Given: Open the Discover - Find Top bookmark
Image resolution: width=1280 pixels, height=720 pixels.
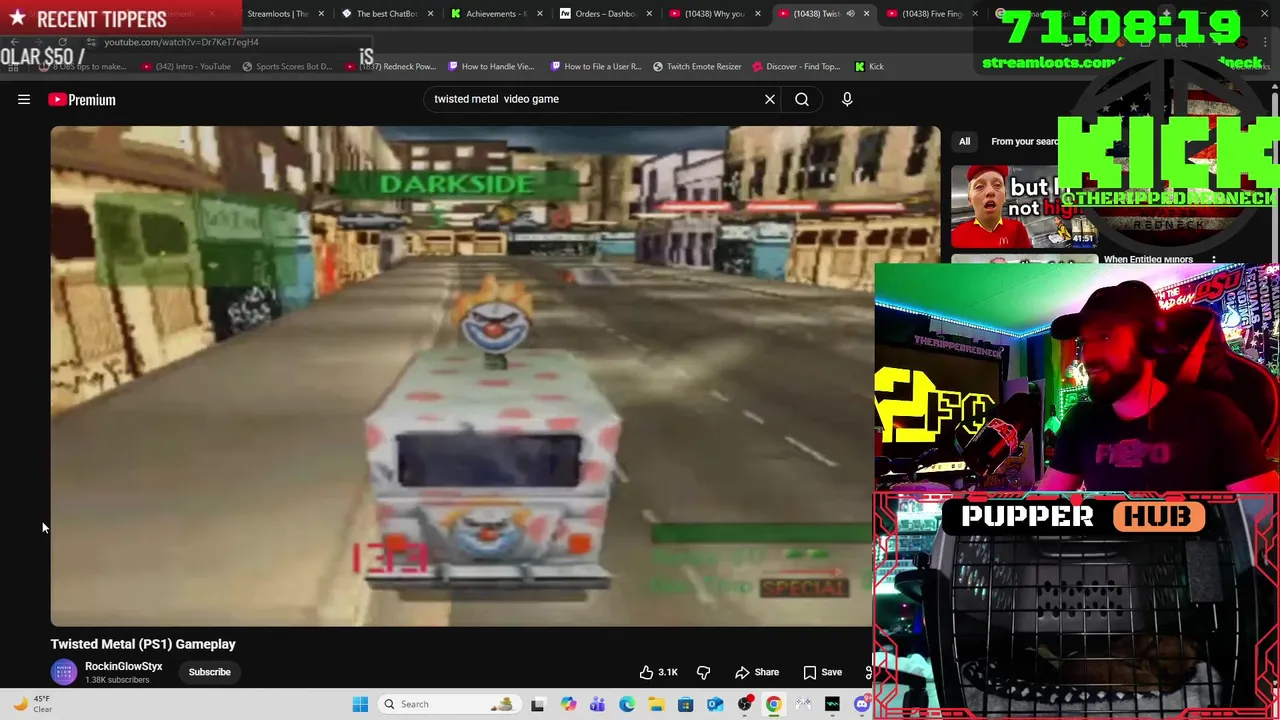Looking at the screenshot, I should 797,67.
